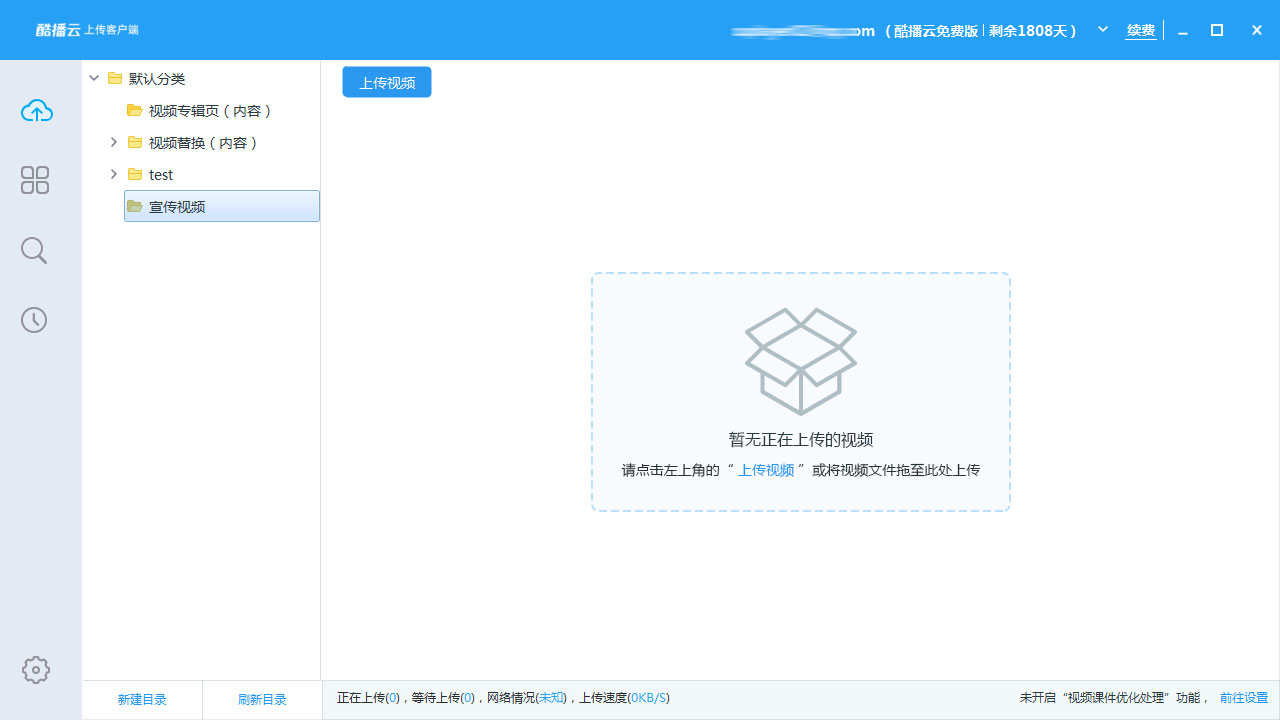Open the history clock sidebar icon
The width and height of the screenshot is (1280, 720).
34,320
